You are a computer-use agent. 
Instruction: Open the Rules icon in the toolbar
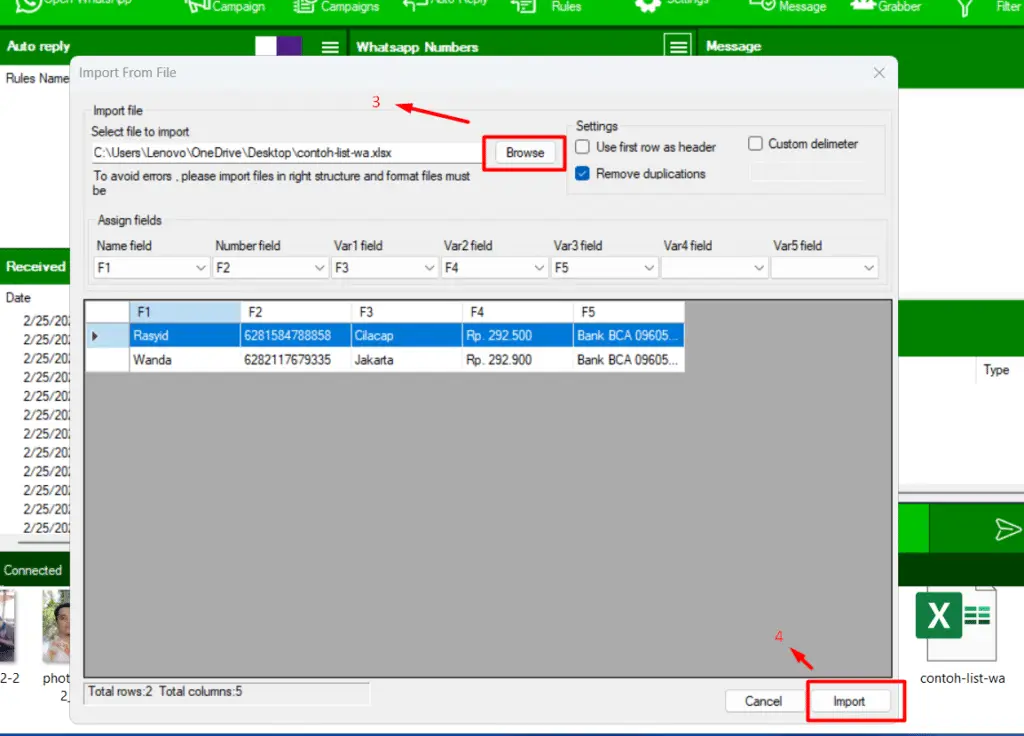tap(524, 7)
